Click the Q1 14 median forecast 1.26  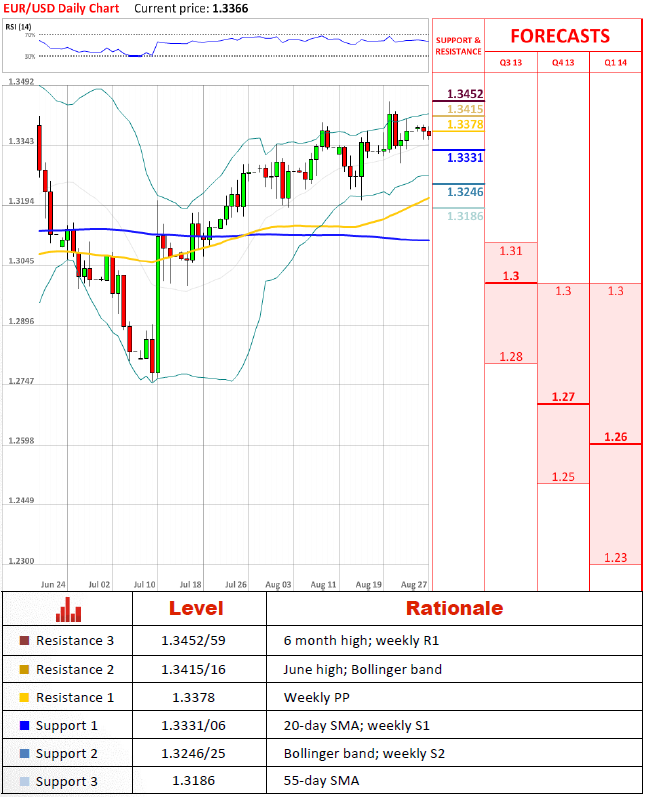click(616, 437)
